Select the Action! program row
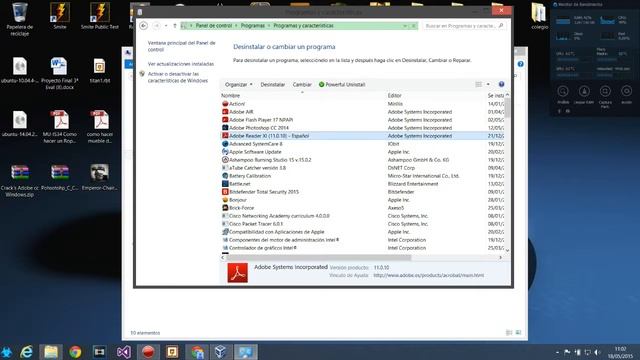 (363, 104)
